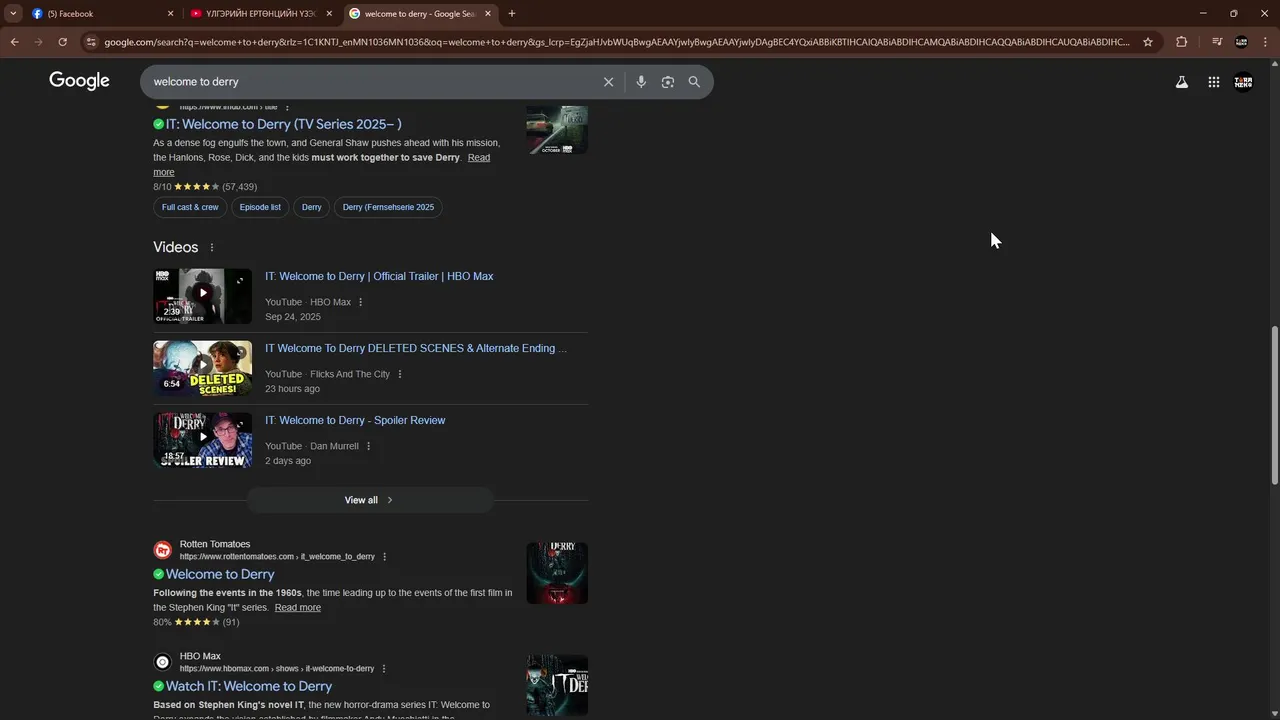The height and width of the screenshot is (720, 1280).
Task: Click the HBO Max result poster thumbnail
Action: click(557, 685)
